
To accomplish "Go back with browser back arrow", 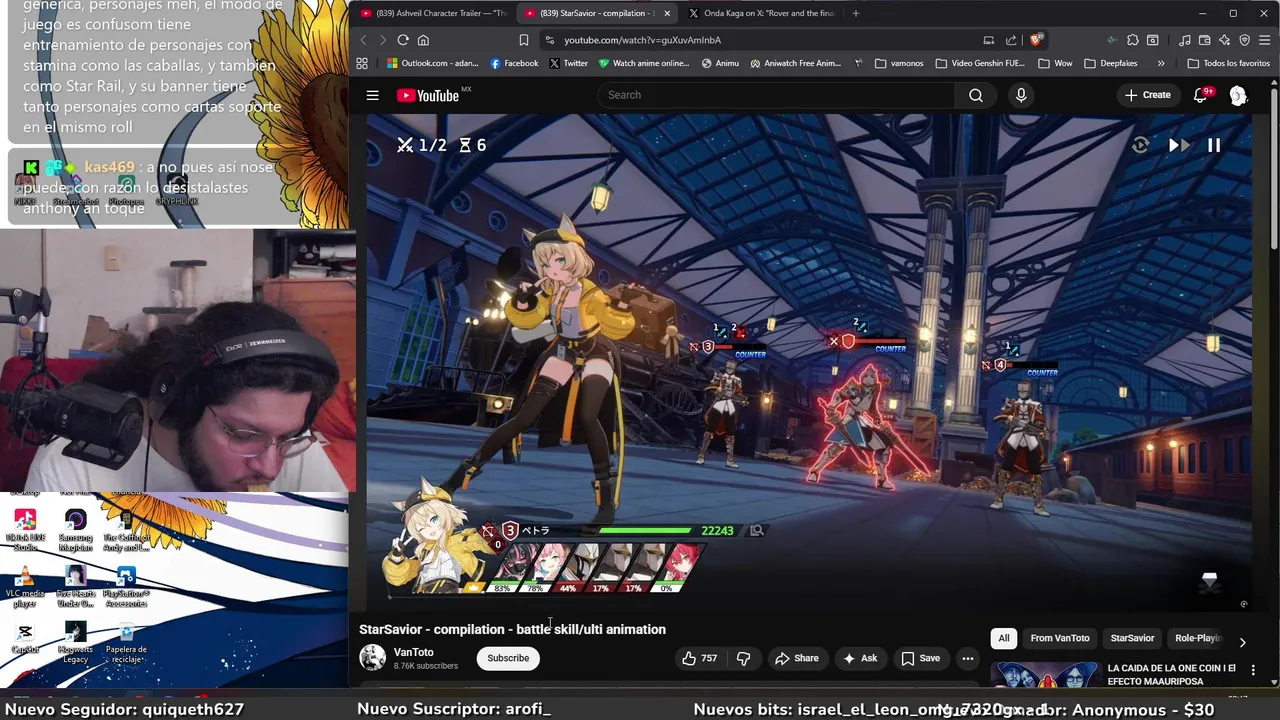I will (363, 40).
